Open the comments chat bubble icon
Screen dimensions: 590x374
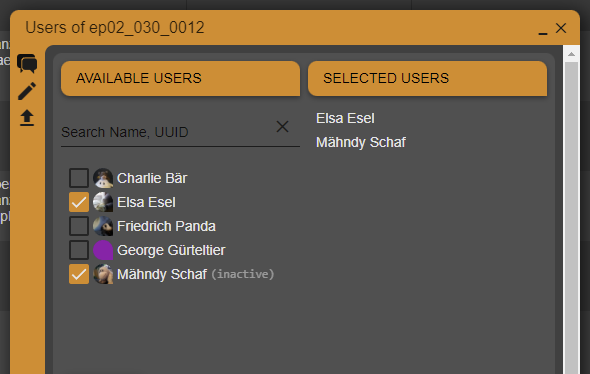tap(27, 63)
